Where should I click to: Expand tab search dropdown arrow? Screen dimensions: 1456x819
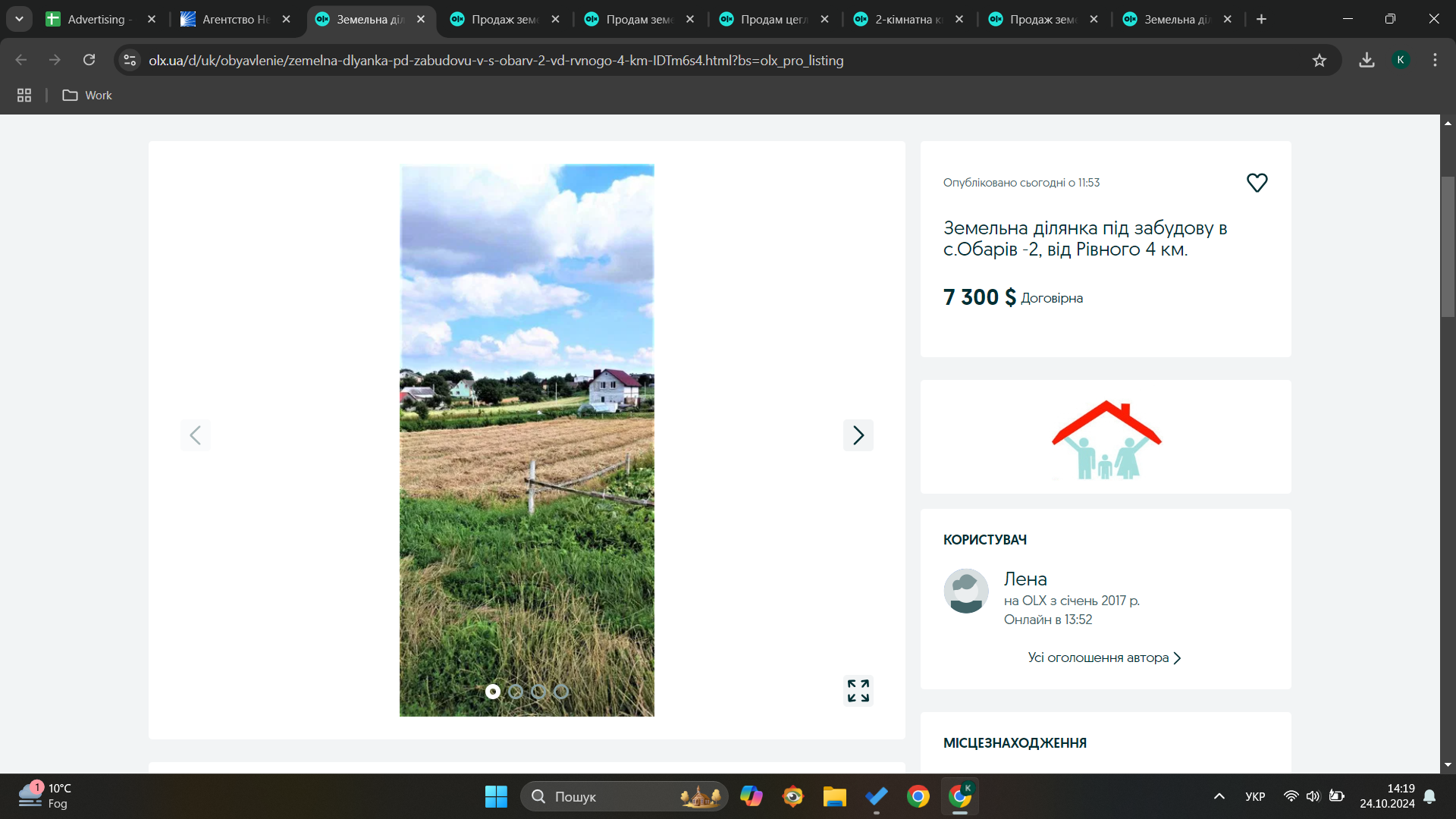click(x=19, y=19)
